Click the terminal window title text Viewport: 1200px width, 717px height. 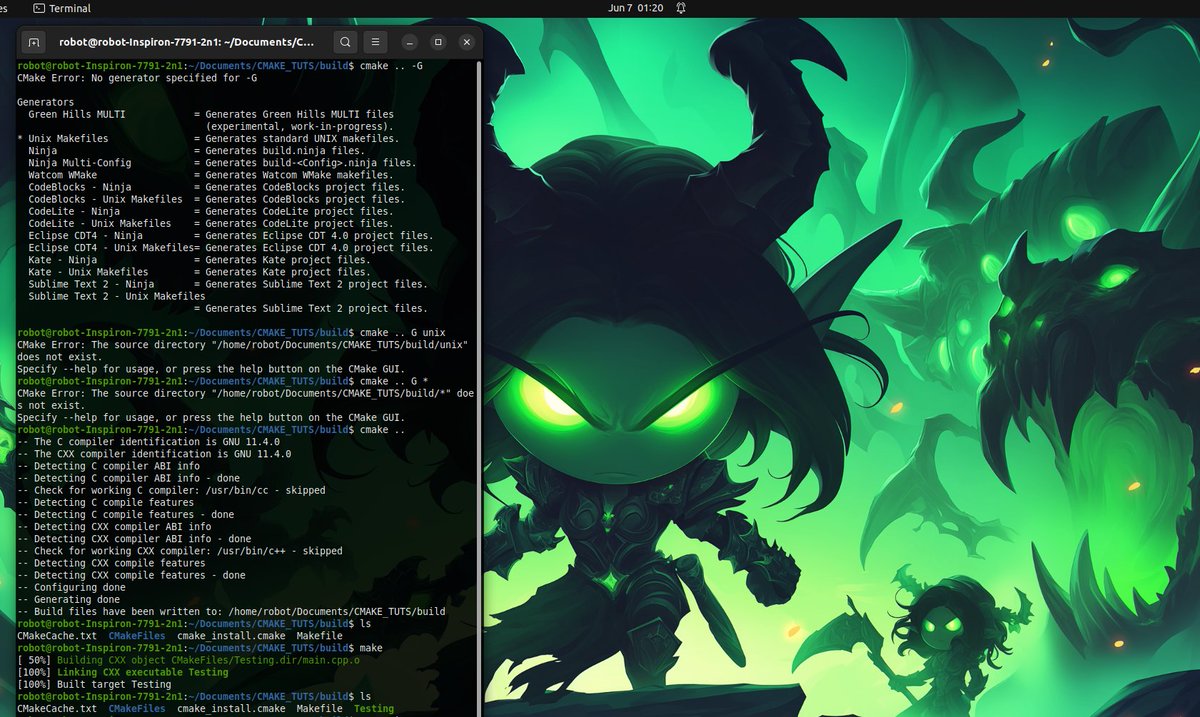[x=186, y=42]
